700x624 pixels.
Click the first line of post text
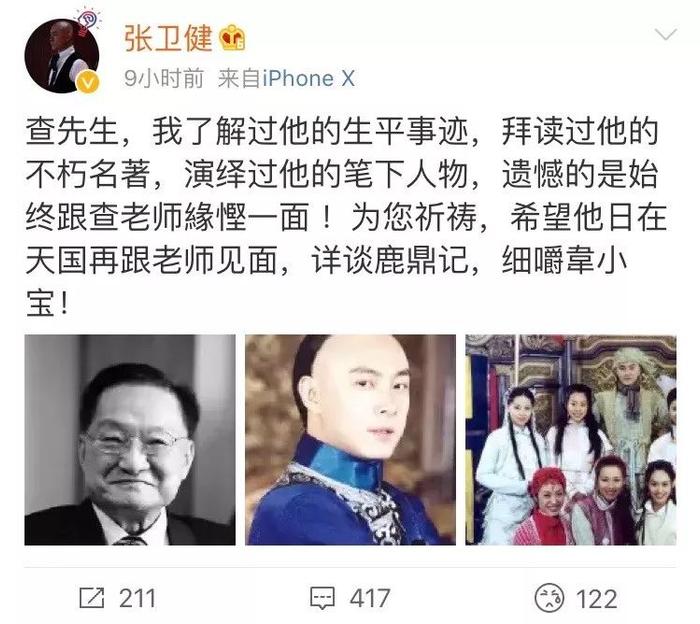[342, 132]
